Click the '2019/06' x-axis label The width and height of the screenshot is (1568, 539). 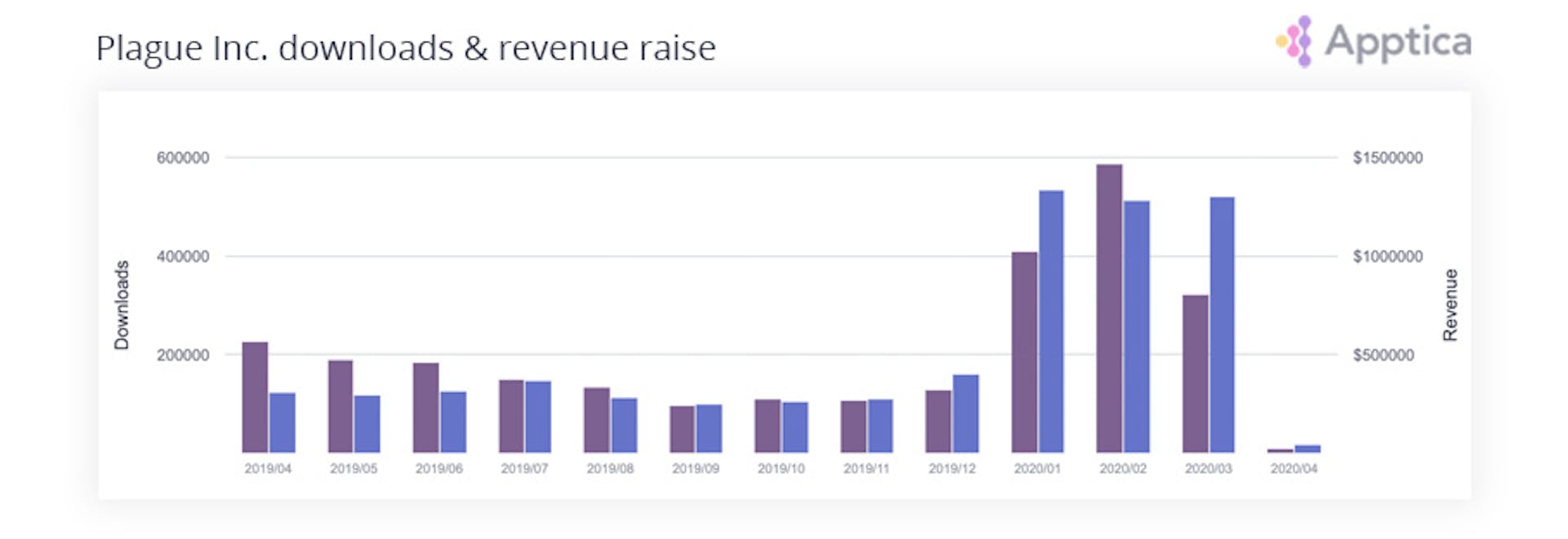tap(439, 469)
